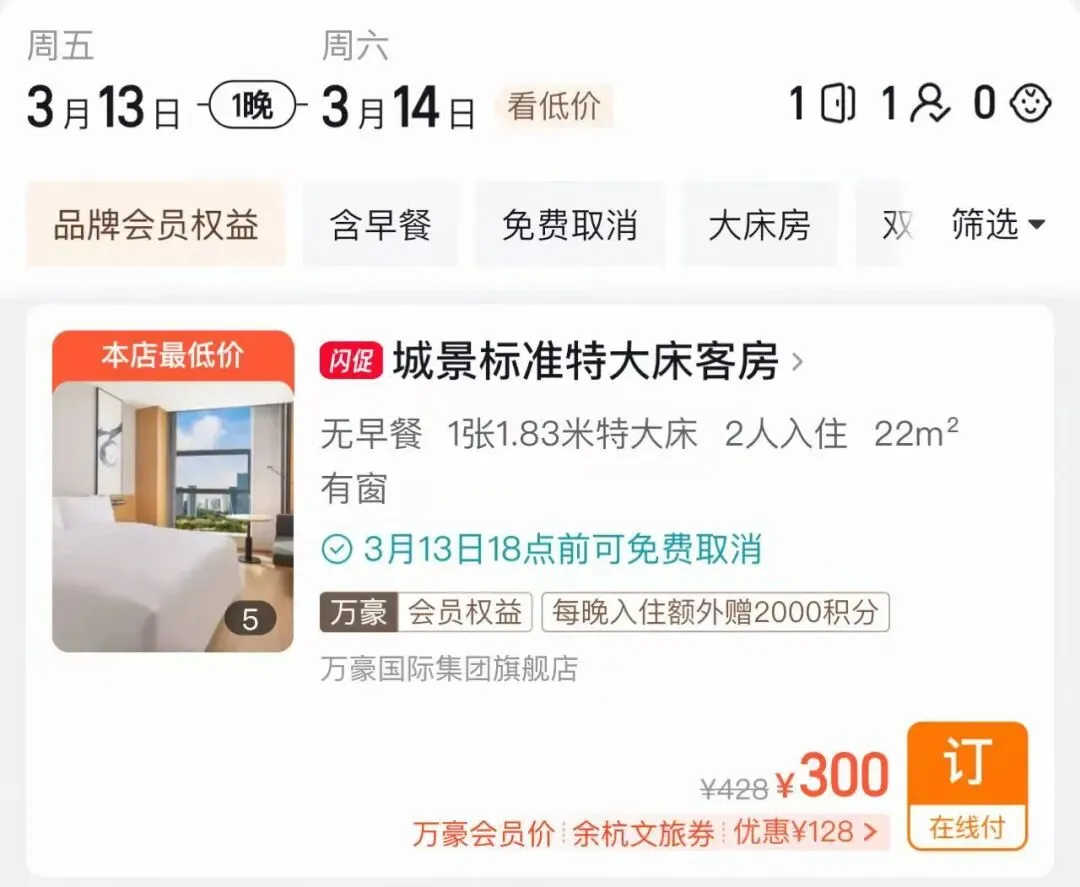This screenshot has width=1080, height=887.
Task: Tap the photo count badge showing 5
Action: [x=250, y=619]
